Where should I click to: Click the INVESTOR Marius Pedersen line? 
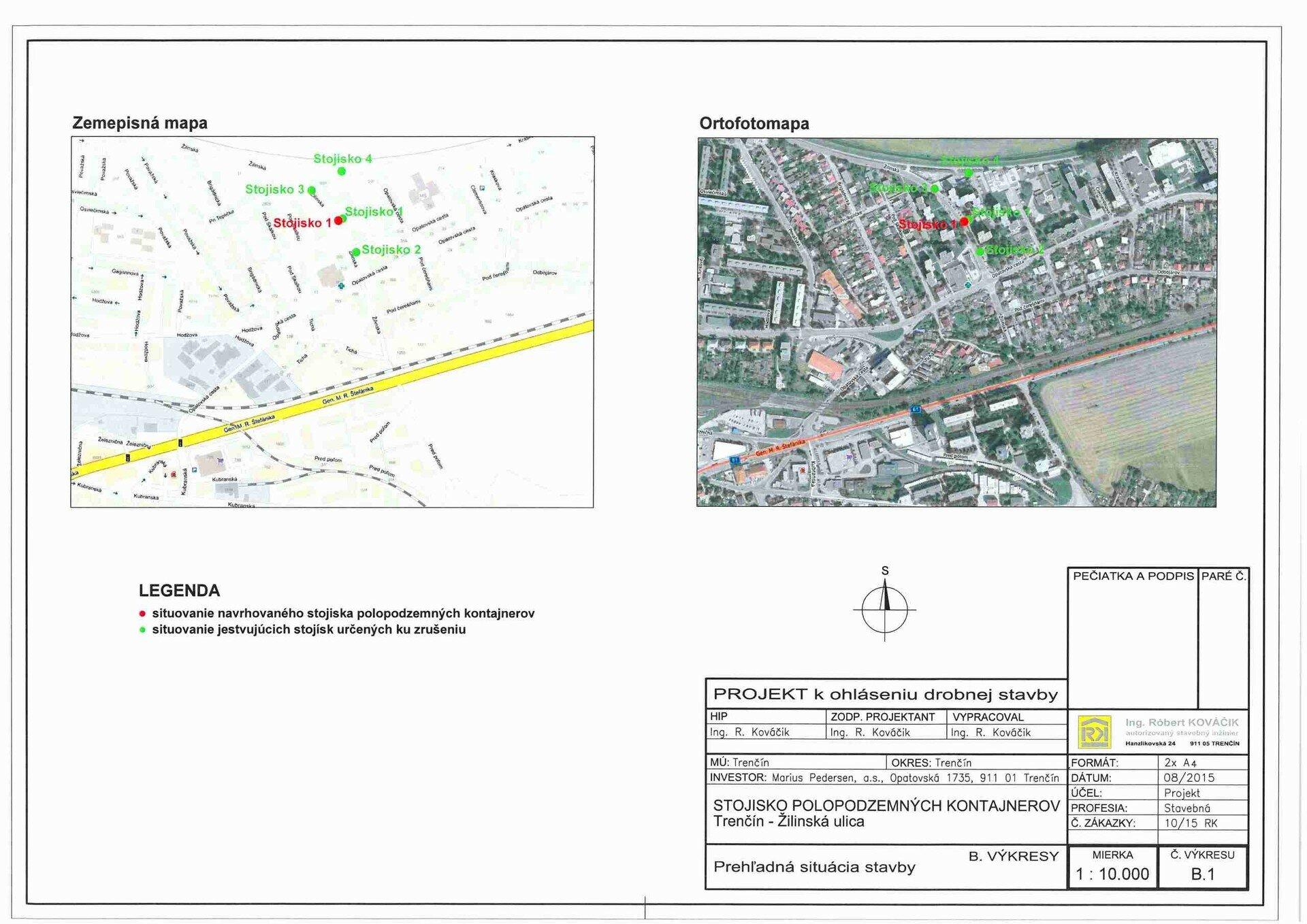pyautogui.click(x=884, y=778)
